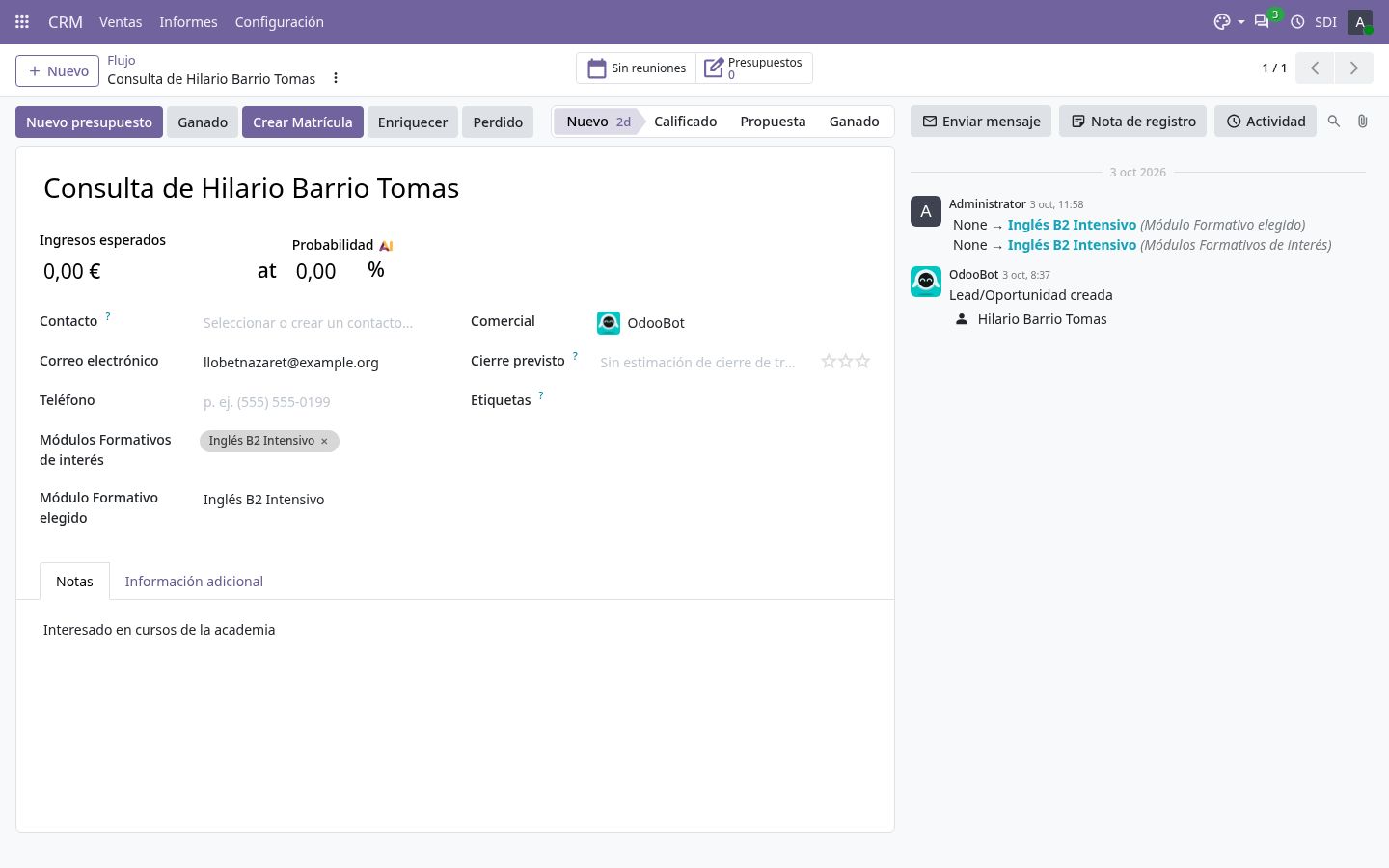The width and height of the screenshot is (1389, 868).
Task: Go to previous record arrow
Action: pyautogui.click(x=1315, y=68)
